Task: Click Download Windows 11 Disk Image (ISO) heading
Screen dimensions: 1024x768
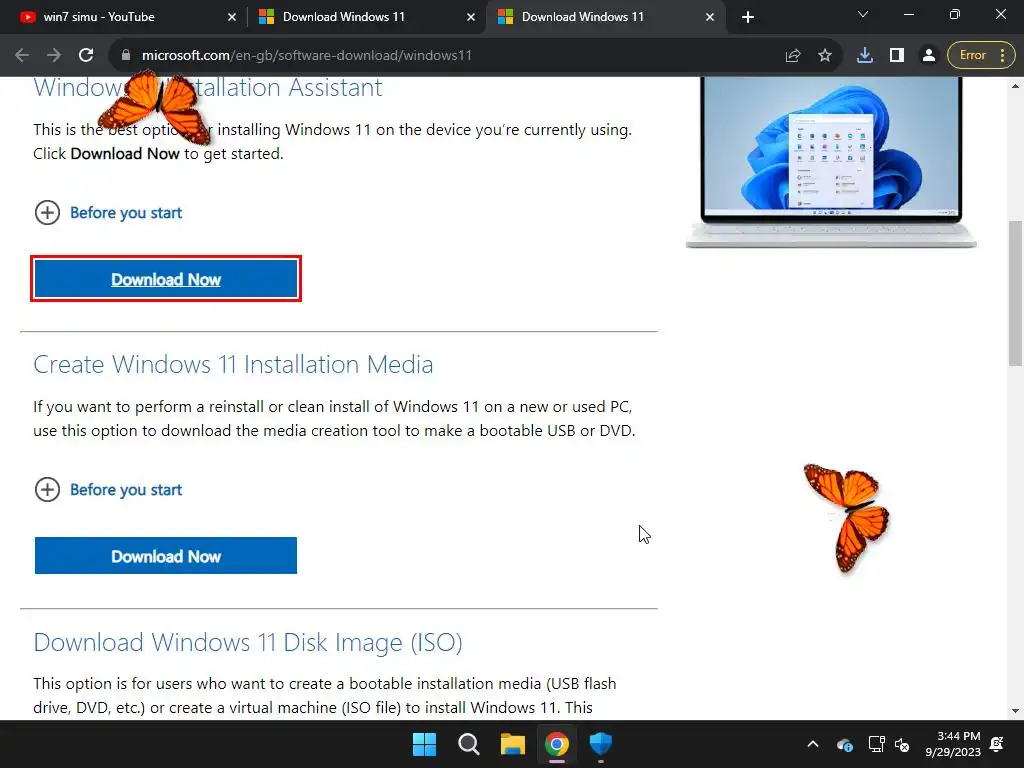Action: pyautogui.click(x=248, y=643)
